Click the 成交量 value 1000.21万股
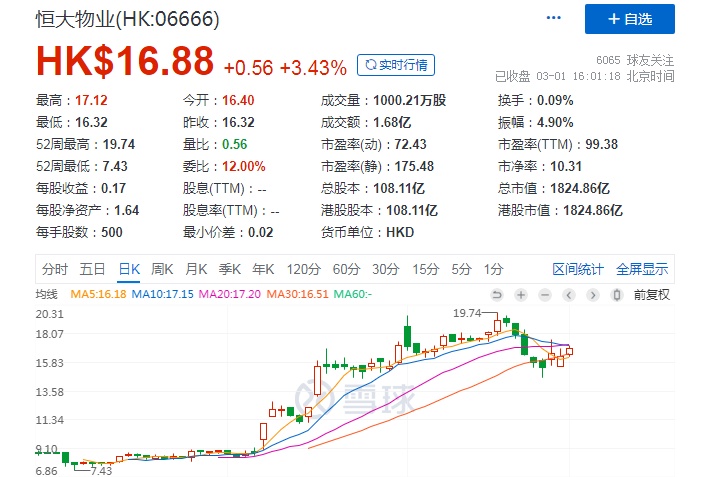711x477 pixels. 409,100
